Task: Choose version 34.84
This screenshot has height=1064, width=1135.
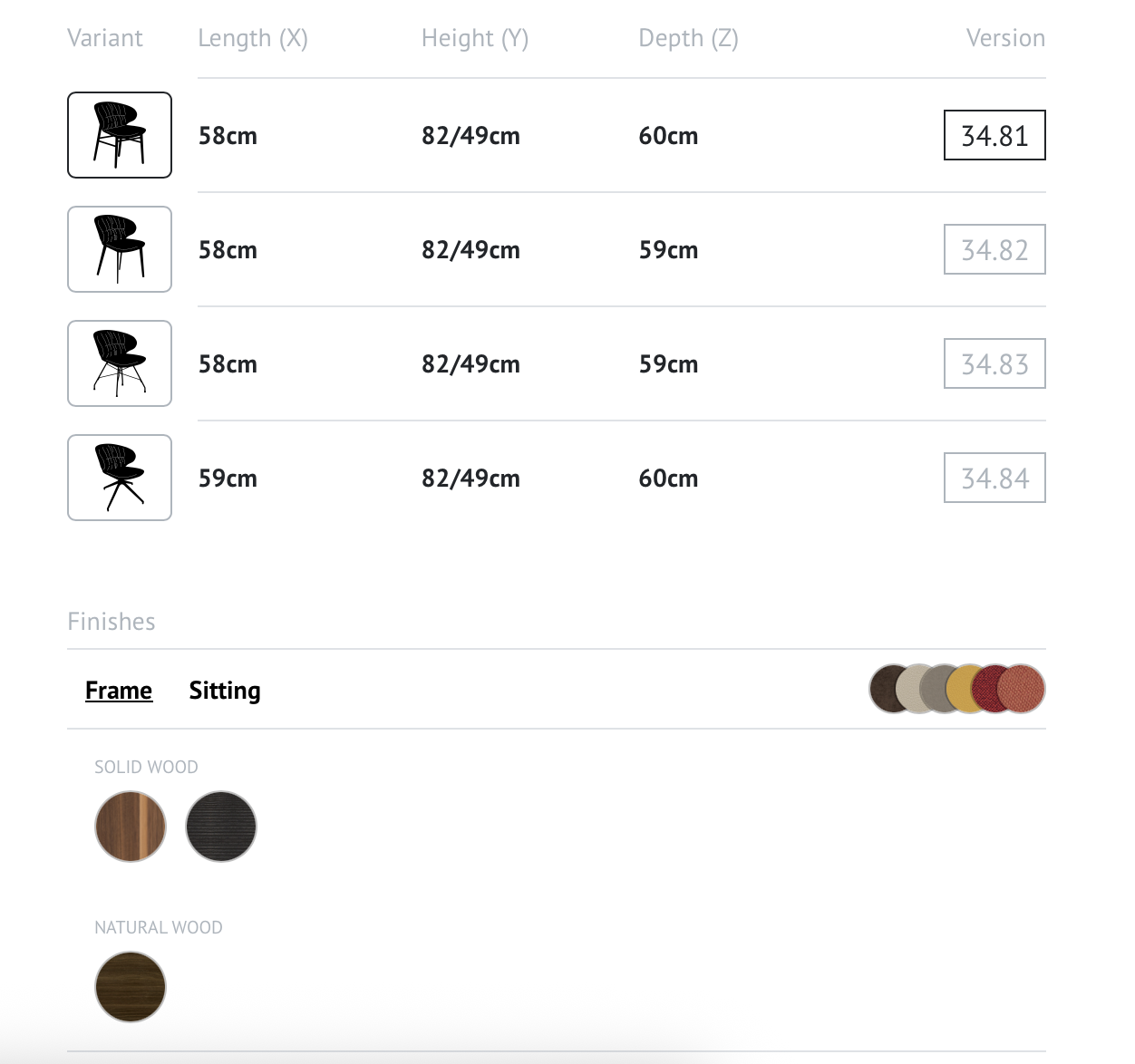Action: [994, 478]
